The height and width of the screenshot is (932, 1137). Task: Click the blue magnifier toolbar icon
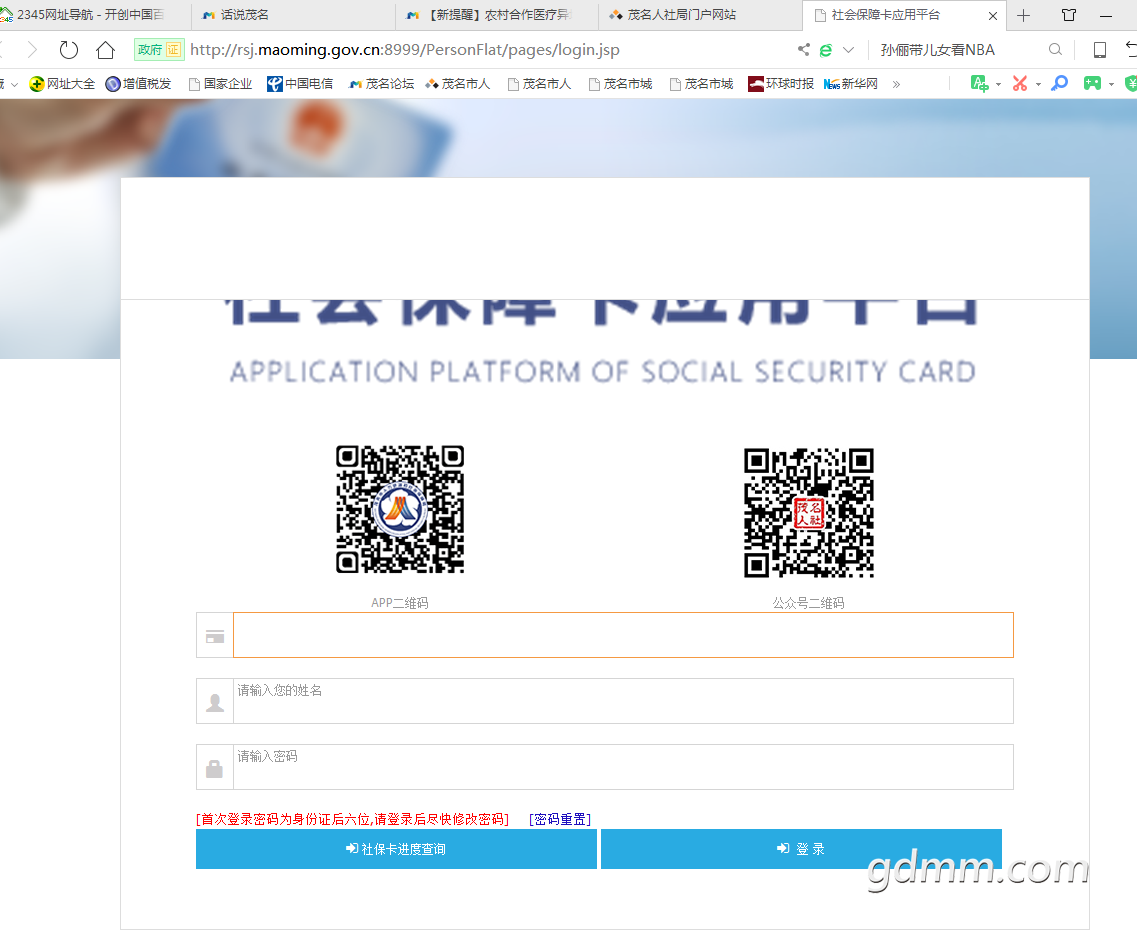pos(1059,83)
